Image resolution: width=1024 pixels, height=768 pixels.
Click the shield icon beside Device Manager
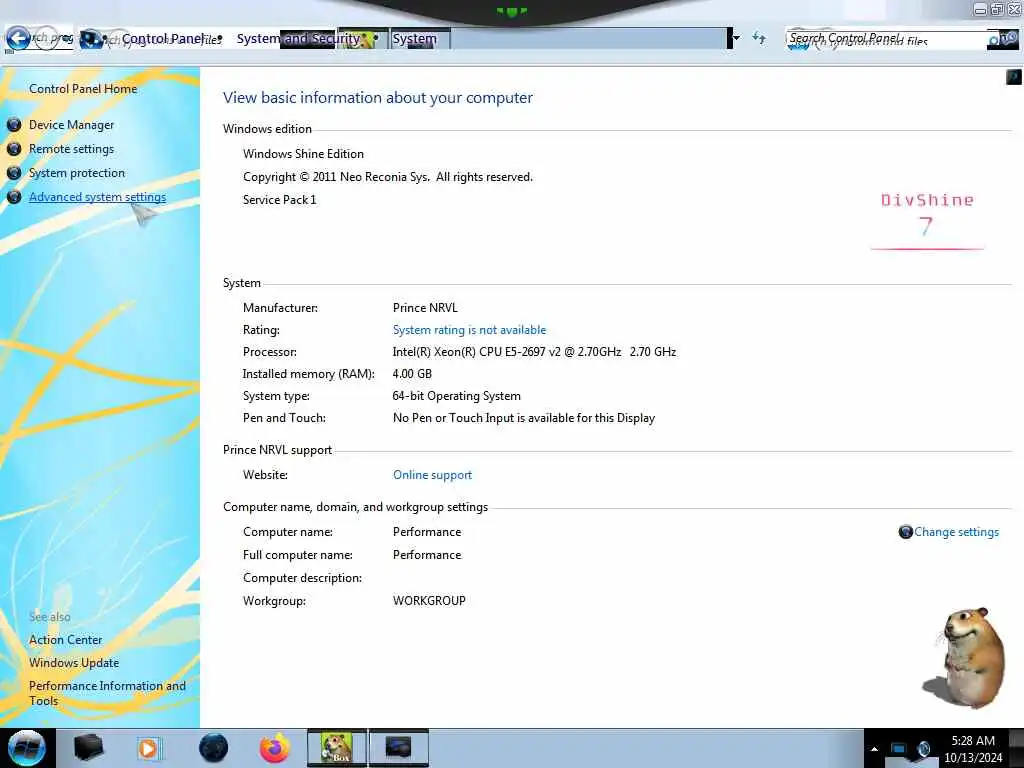14,125
